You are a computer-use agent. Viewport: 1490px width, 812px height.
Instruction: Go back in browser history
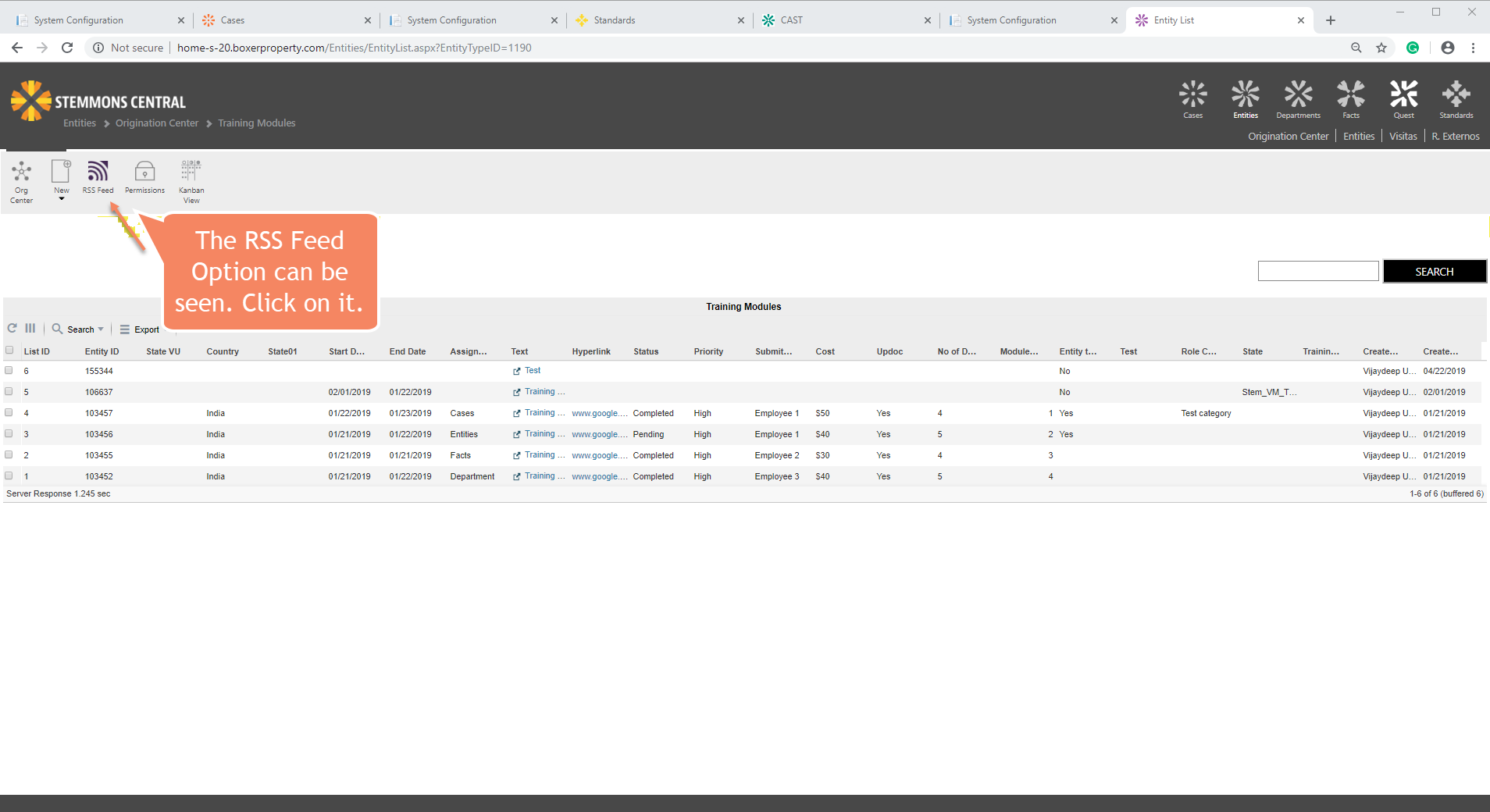tap(17, 48)
